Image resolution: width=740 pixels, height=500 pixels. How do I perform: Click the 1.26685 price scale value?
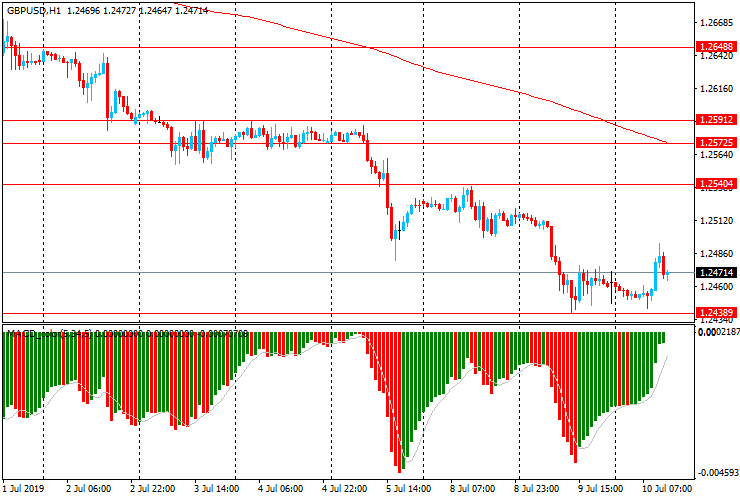[717, 23]
